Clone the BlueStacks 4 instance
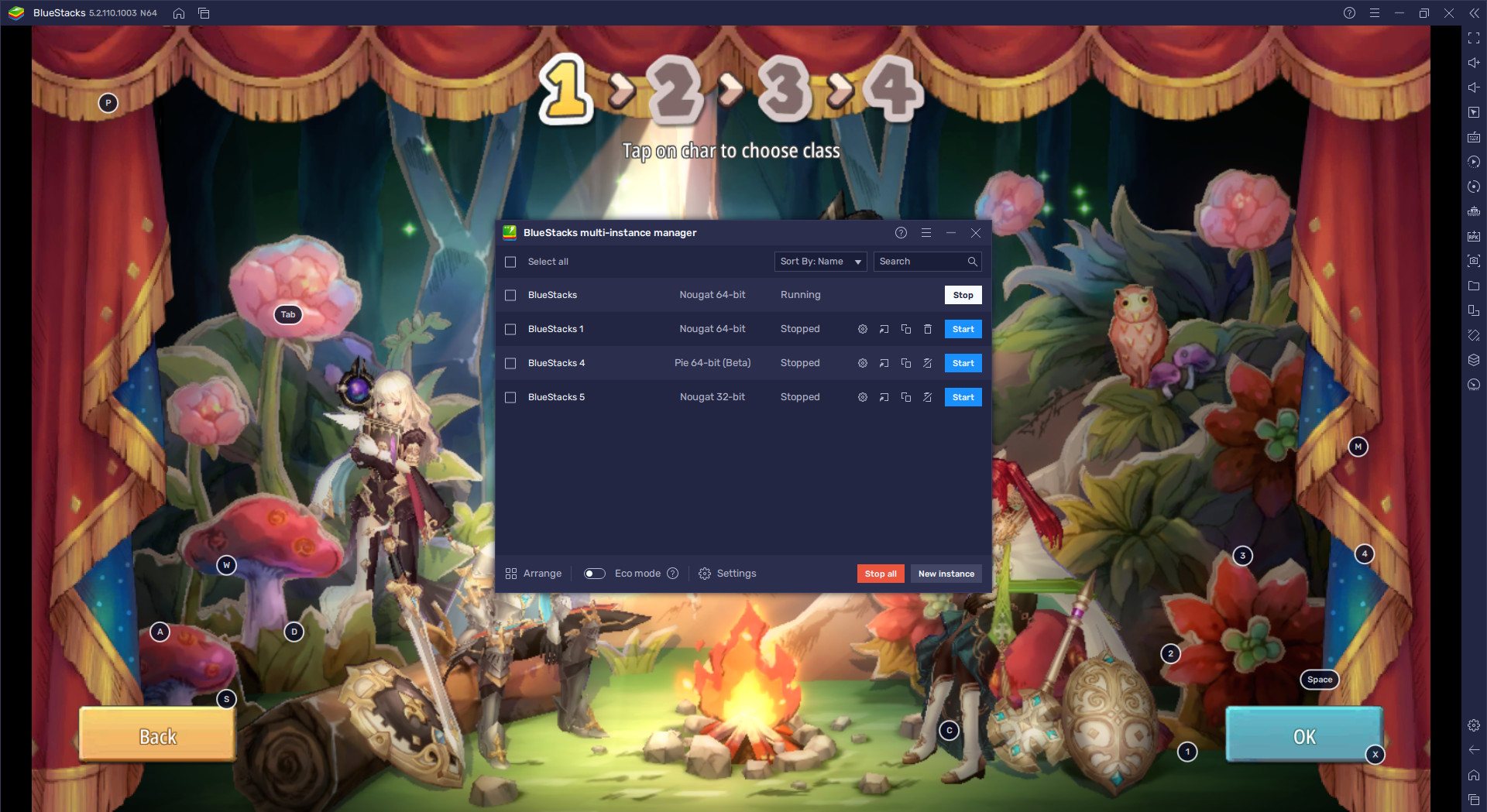1487x812 pixels. (x=905, y=363)
